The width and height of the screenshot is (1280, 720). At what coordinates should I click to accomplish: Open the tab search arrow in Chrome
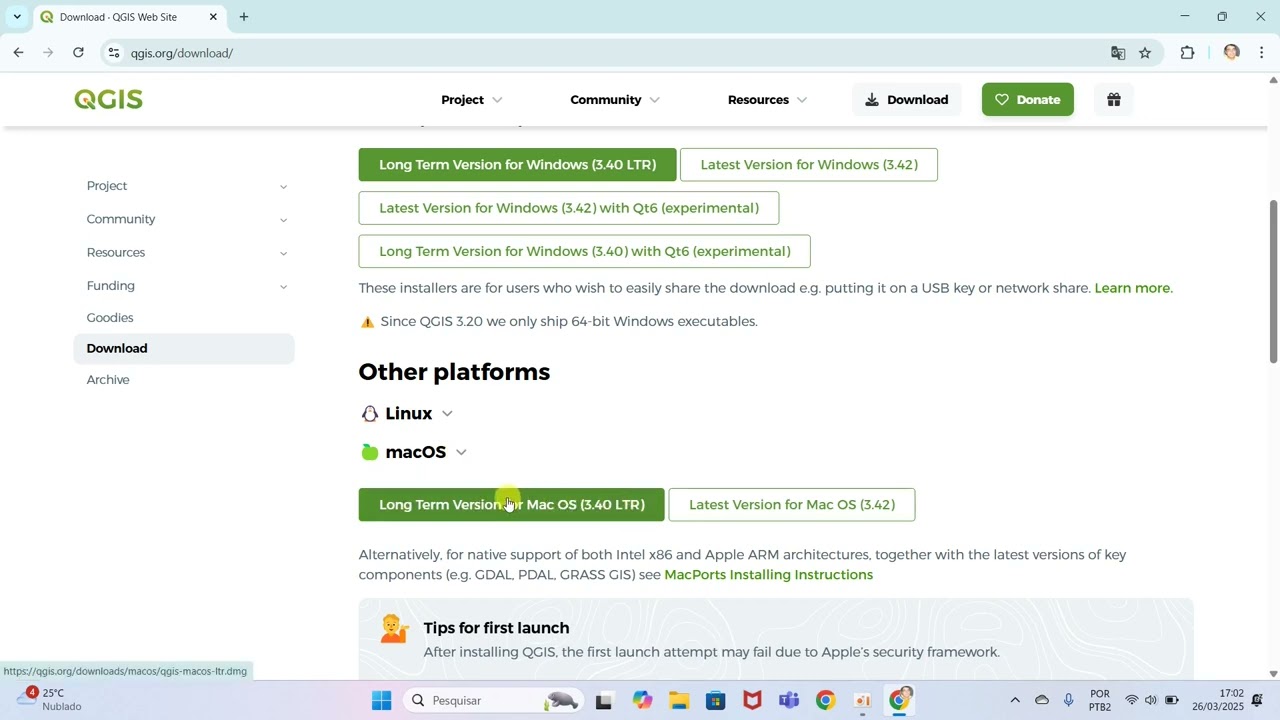click(17, 17)
